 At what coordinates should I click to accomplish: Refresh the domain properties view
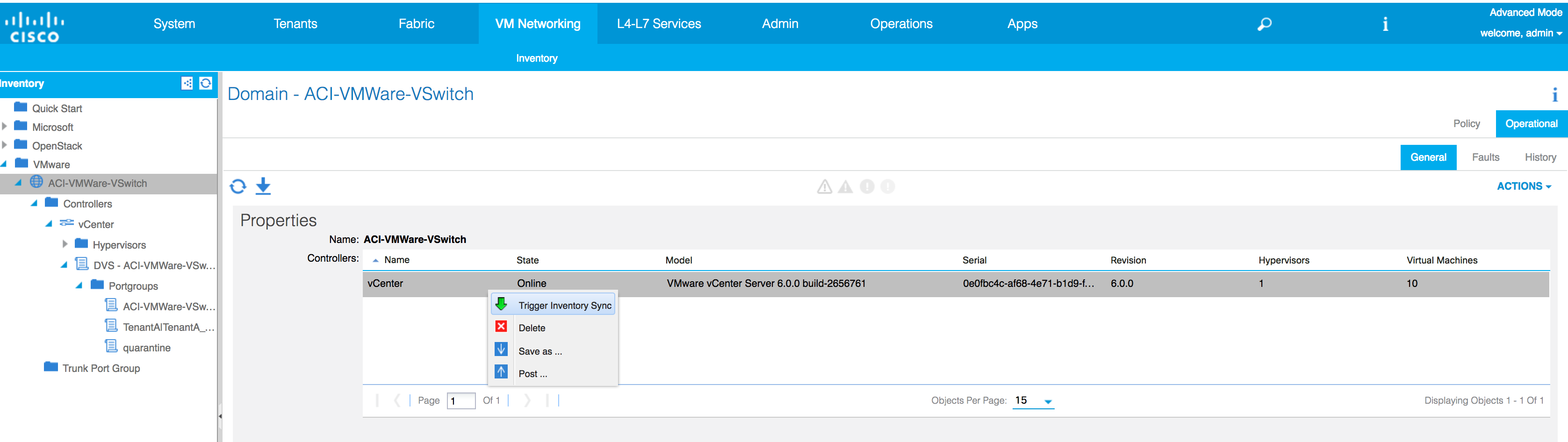(238, 186)
